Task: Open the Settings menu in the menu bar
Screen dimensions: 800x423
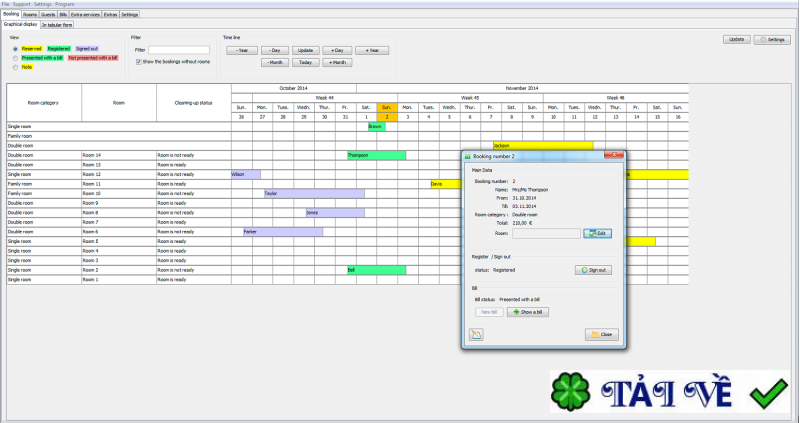Action: click(43, 4)
